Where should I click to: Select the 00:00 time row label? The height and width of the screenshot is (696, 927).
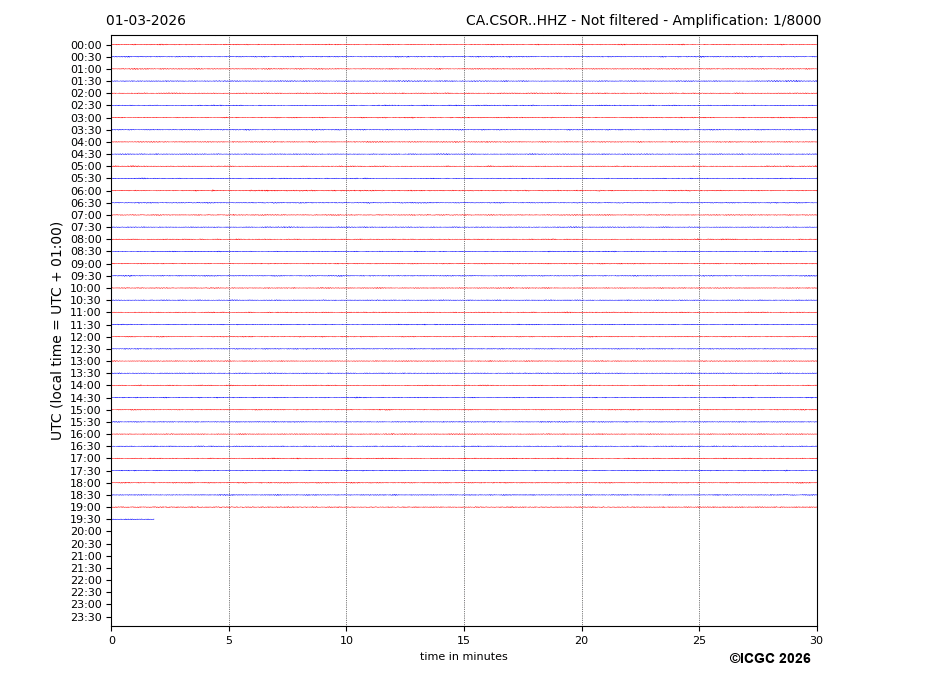86,45
